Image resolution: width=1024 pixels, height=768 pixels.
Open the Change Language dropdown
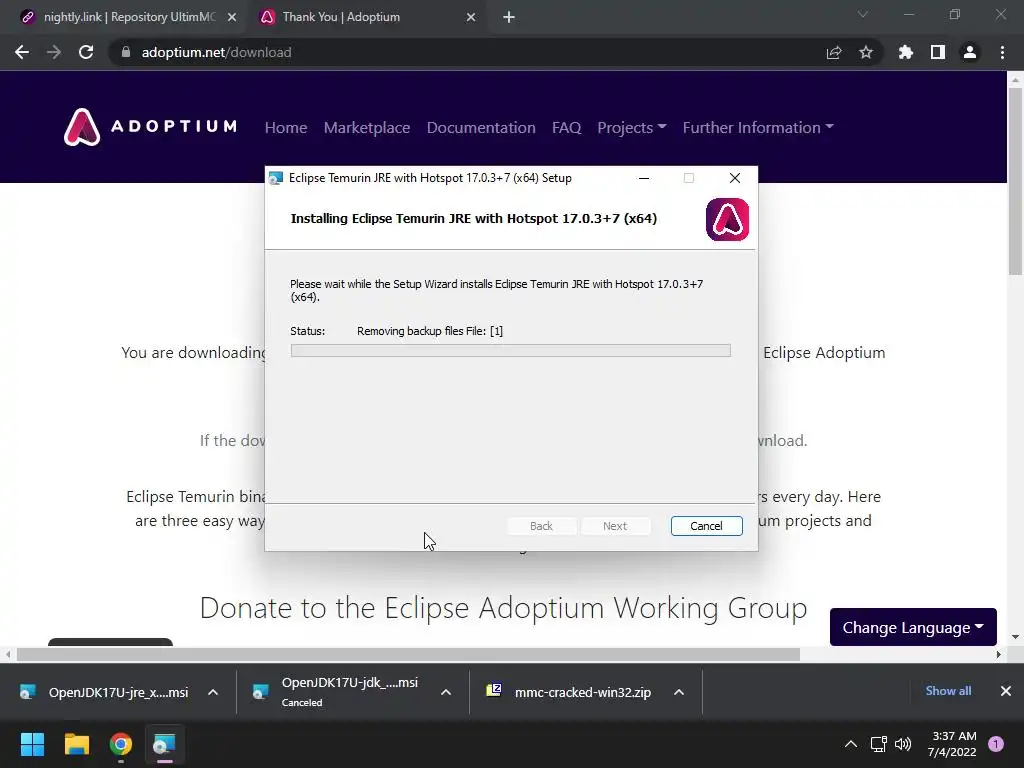(913, 627)
